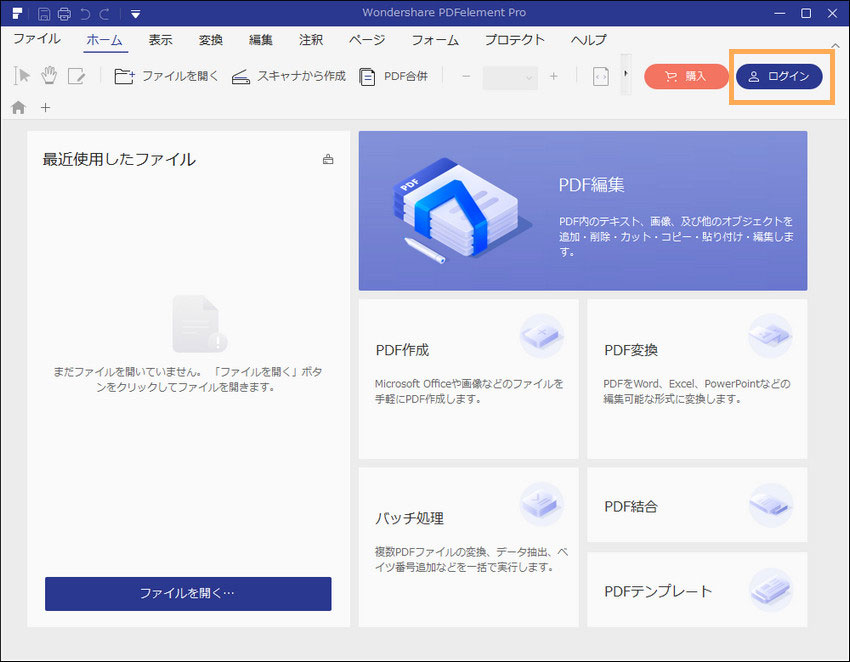The height and width of the screenshot is (662, 850).
Task: Click the fit page width icon
Action: pyautogui.click(x=601, y=77)
